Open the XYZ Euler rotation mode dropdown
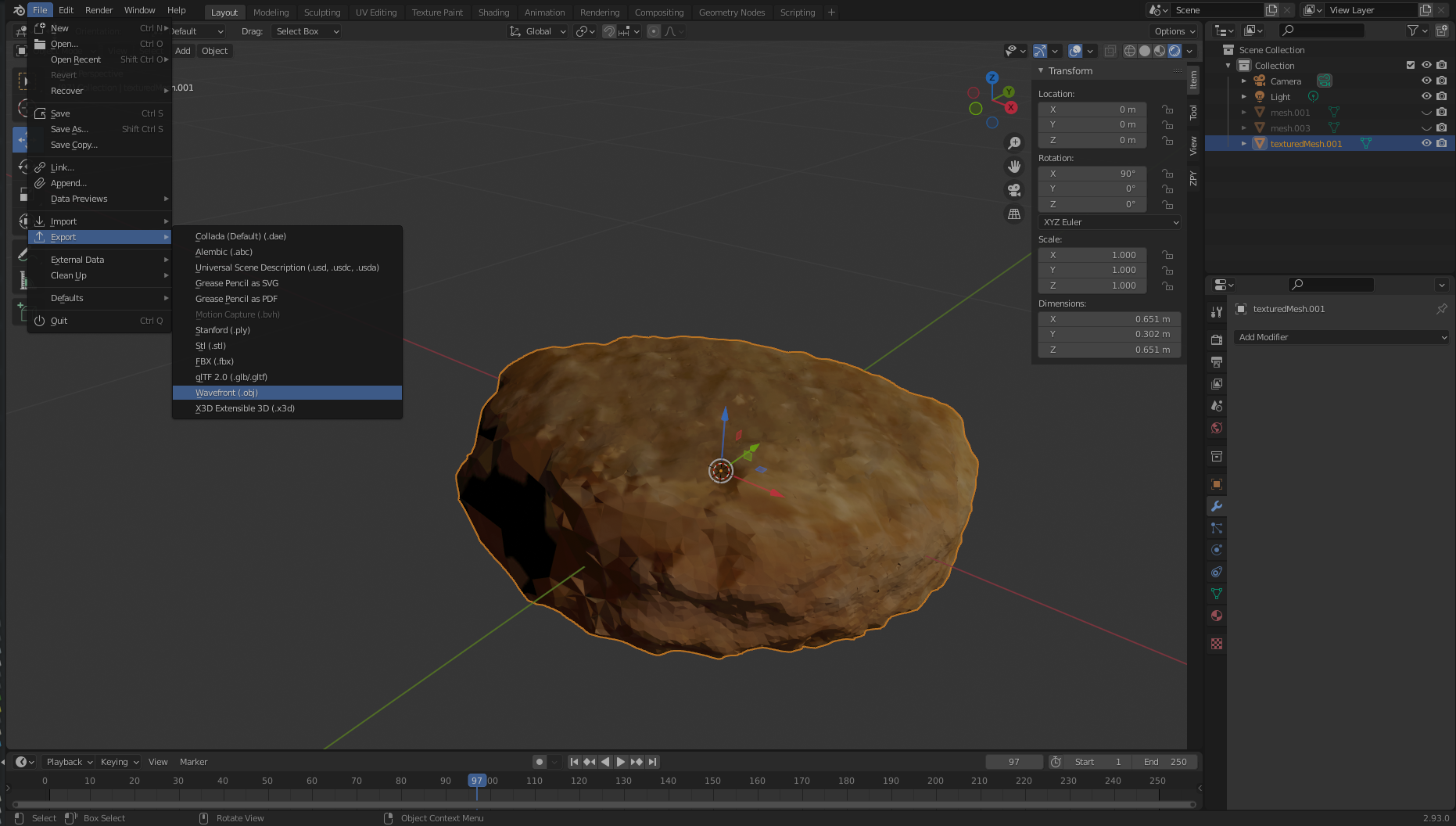The height and width of the screenshot is (826, 1456). (1109, 222)
